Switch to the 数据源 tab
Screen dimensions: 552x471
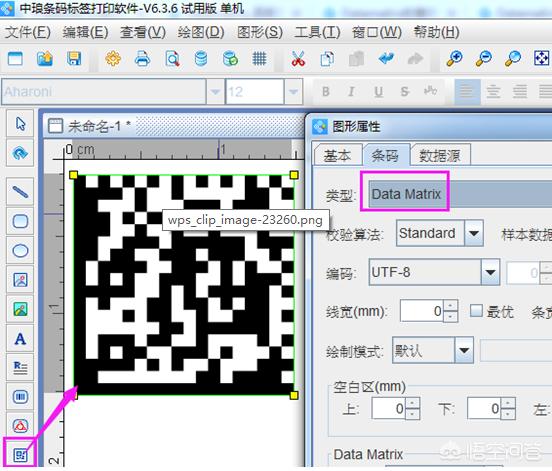pyautogui.click(x=440, y=155)
